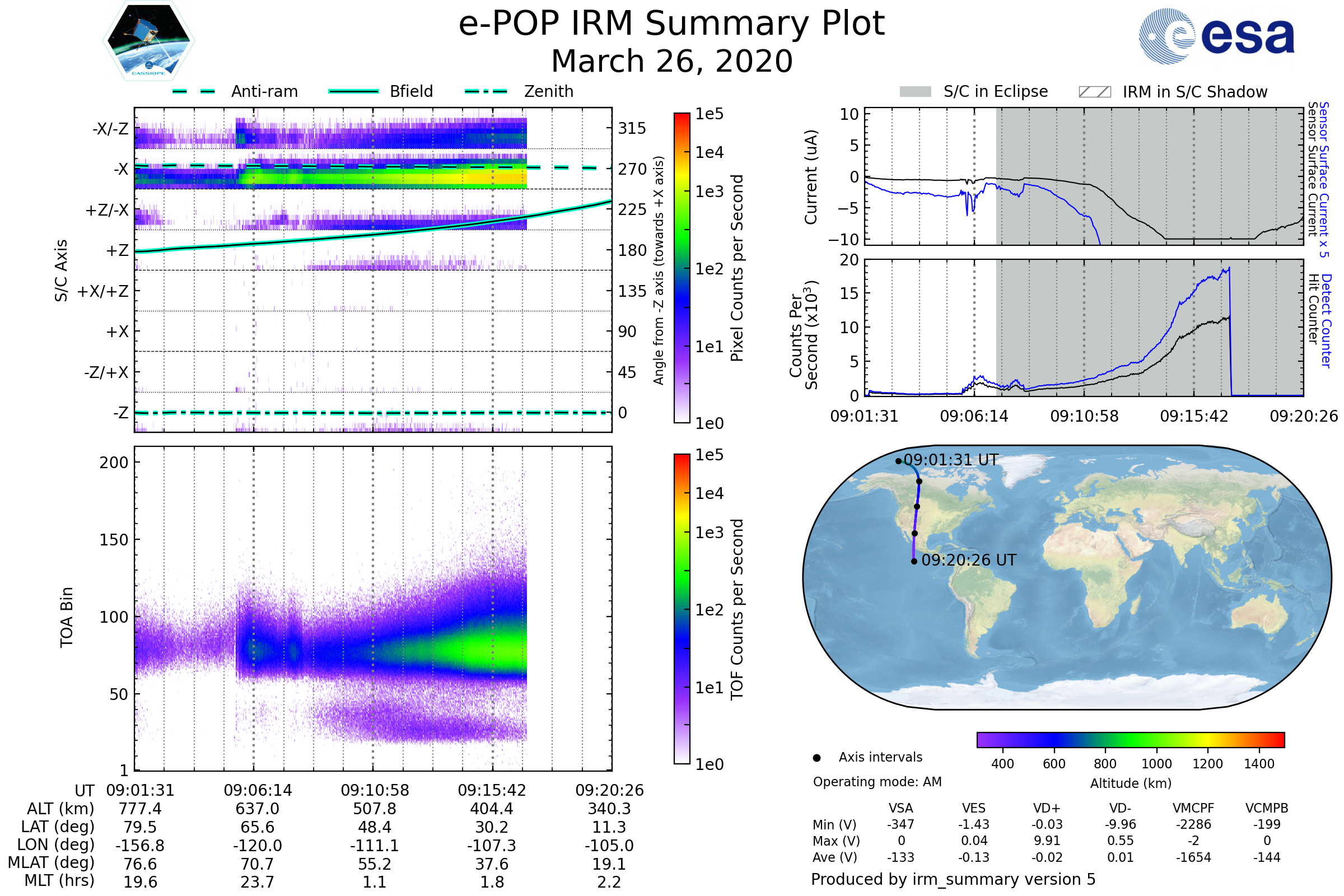
Task: Click the VMCPF column header in voltage table
Action: [x=1193, y=808]
